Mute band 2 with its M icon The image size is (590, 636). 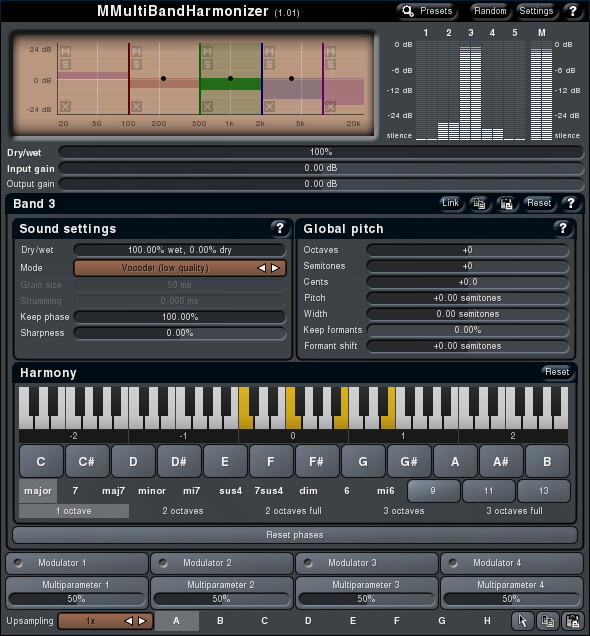tap(137, 52)
